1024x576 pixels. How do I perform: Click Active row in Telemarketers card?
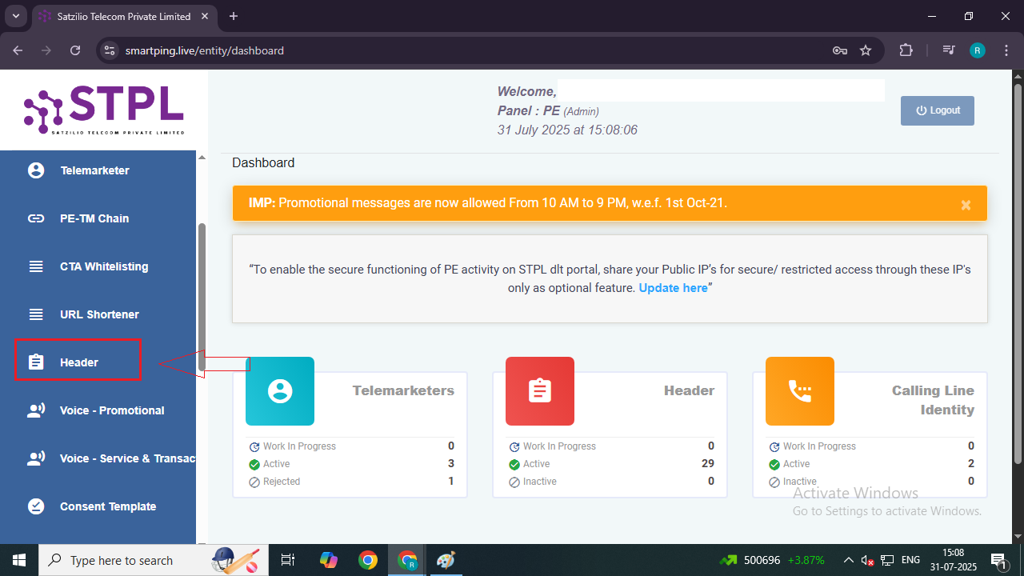tap(350, 464)
